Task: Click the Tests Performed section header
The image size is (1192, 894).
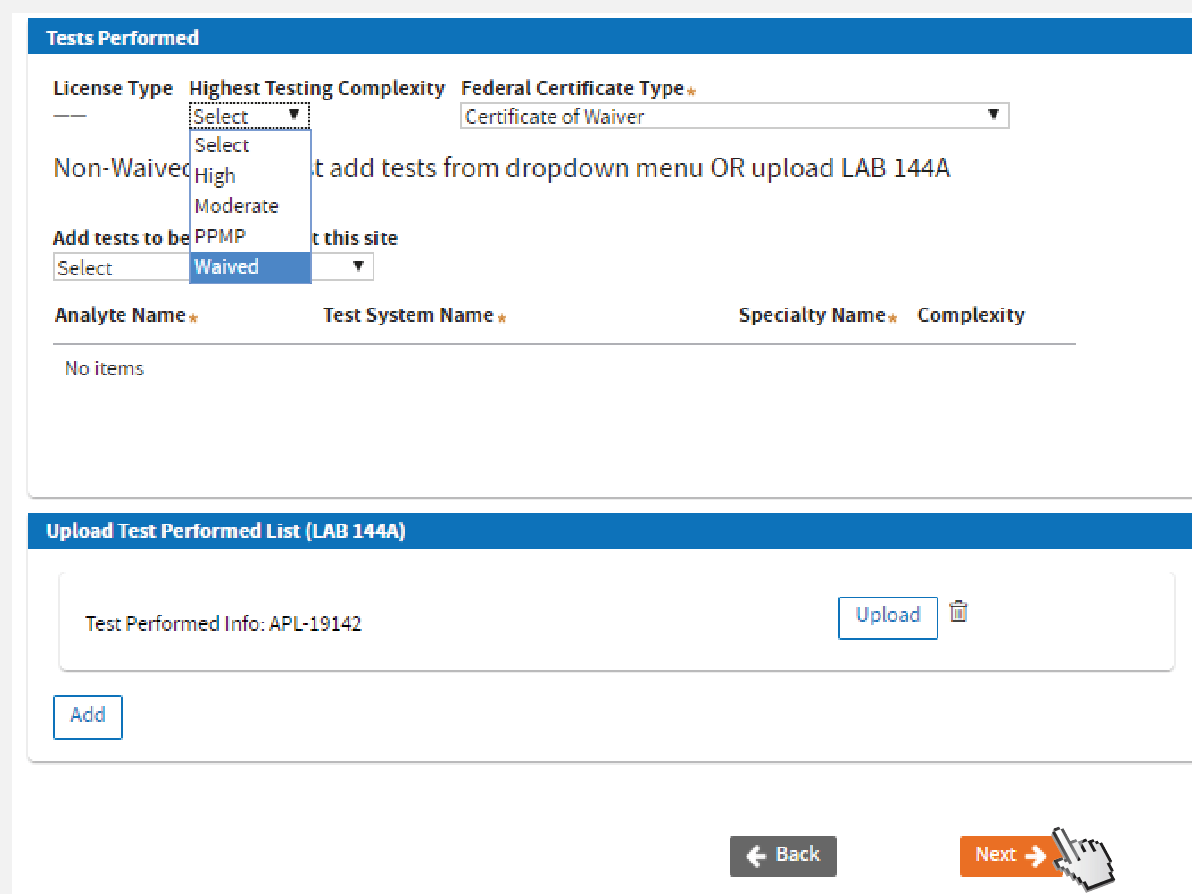Action: click(122, 38)
